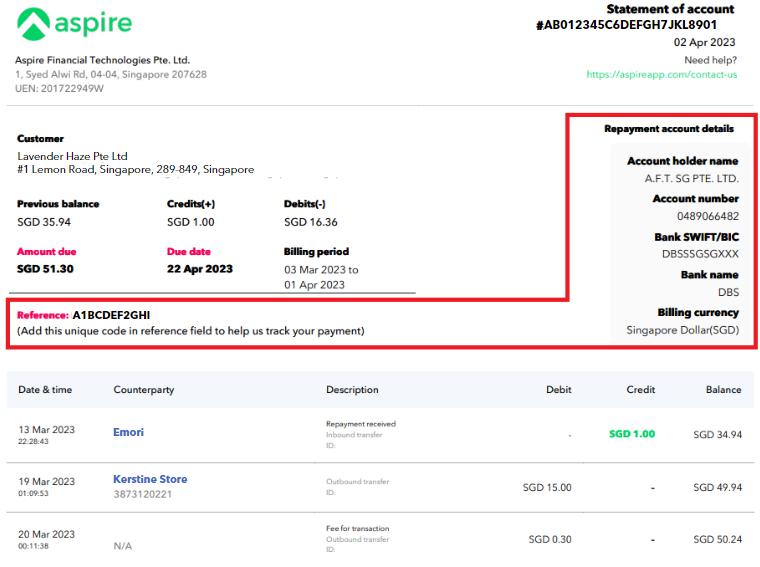
Task: Click previous balance value SGD 35.94
Action: [44, 222]
